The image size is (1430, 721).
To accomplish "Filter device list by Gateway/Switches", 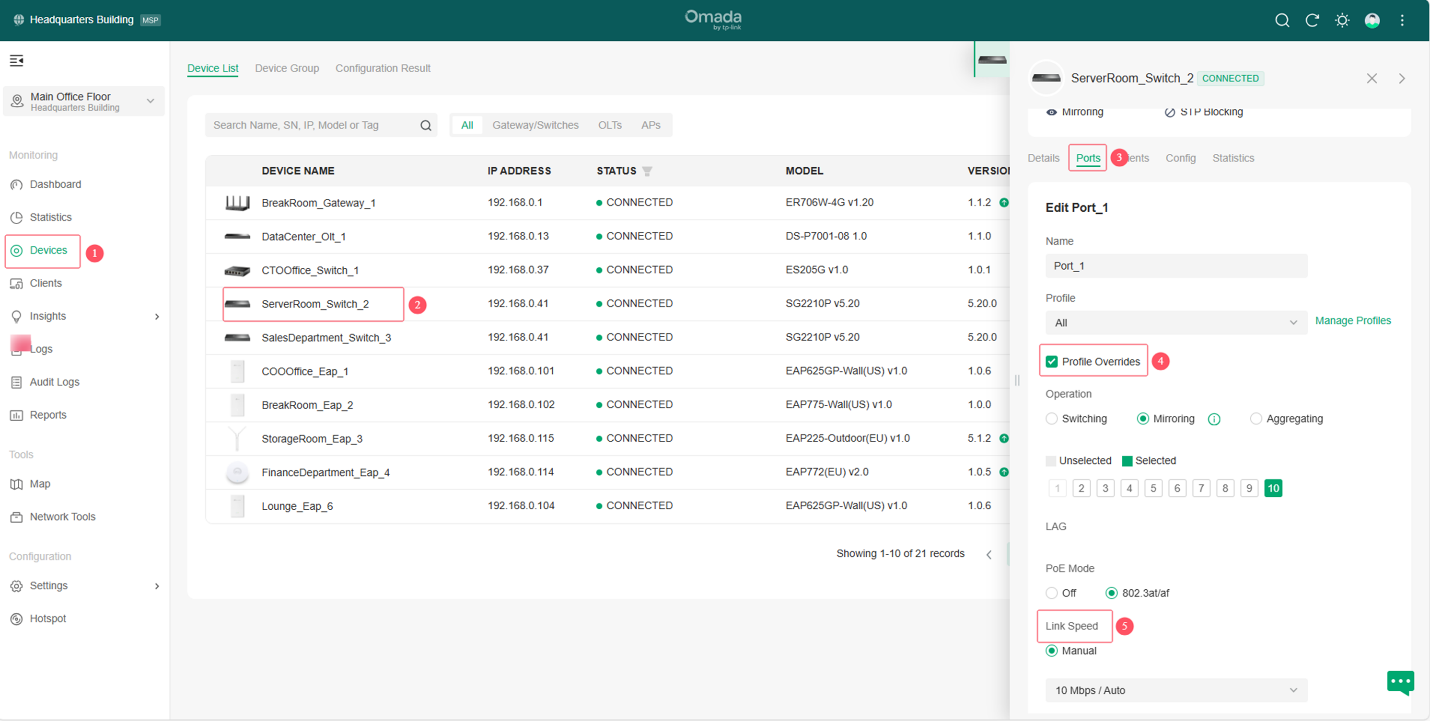I will click(x=535, y=125).
